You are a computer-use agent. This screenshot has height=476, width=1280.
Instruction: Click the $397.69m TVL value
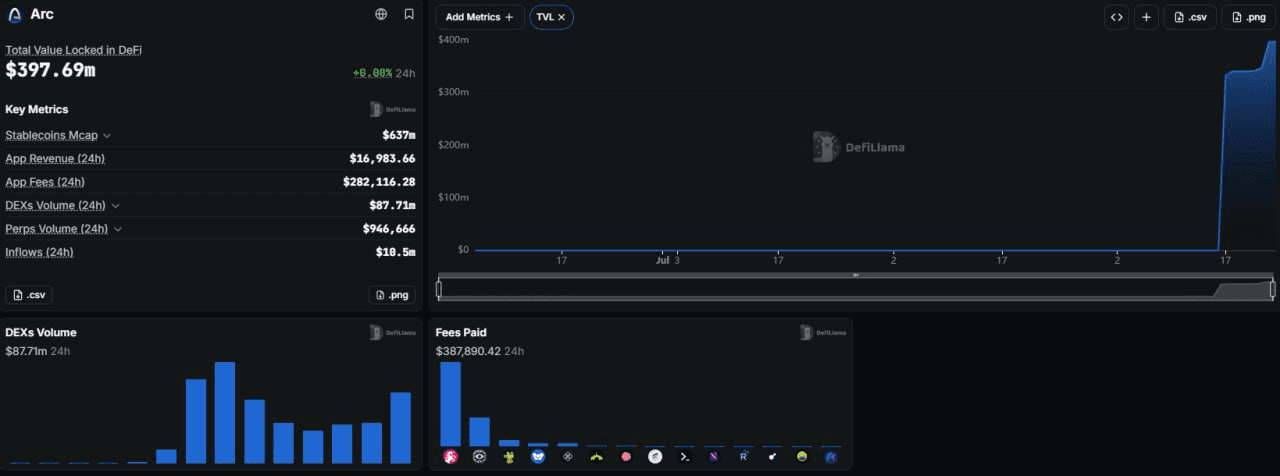coord(50,70)
